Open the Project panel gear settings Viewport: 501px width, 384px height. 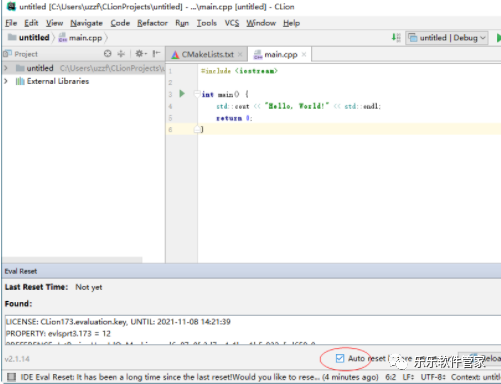(141, 53)
